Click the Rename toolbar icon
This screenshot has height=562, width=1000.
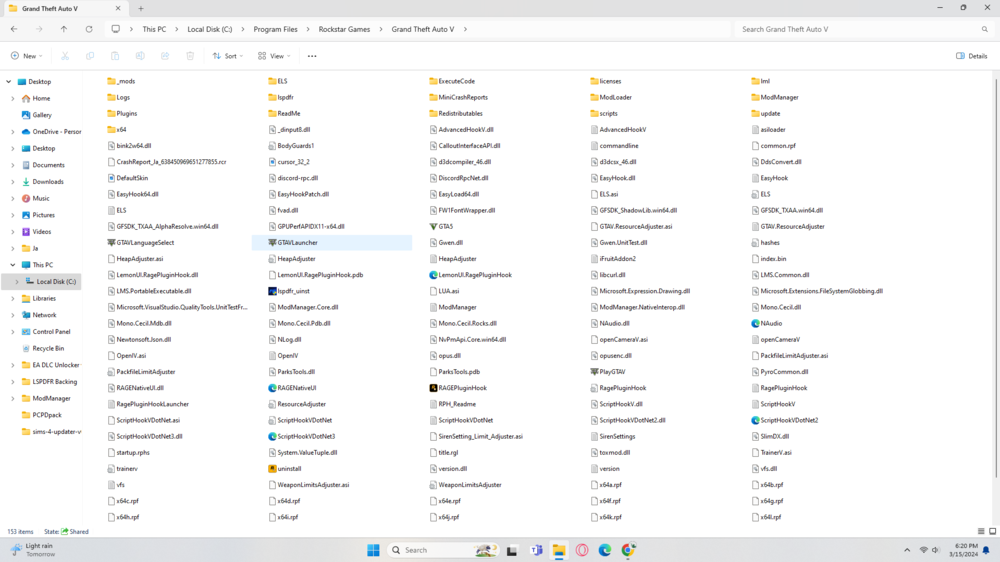140,56
